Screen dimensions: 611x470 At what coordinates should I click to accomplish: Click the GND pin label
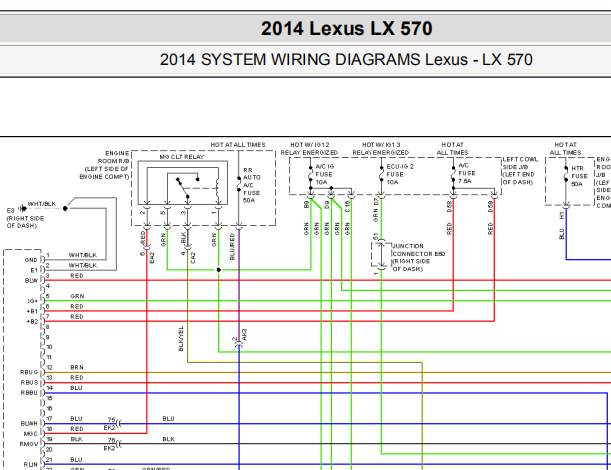click(31, 260)
